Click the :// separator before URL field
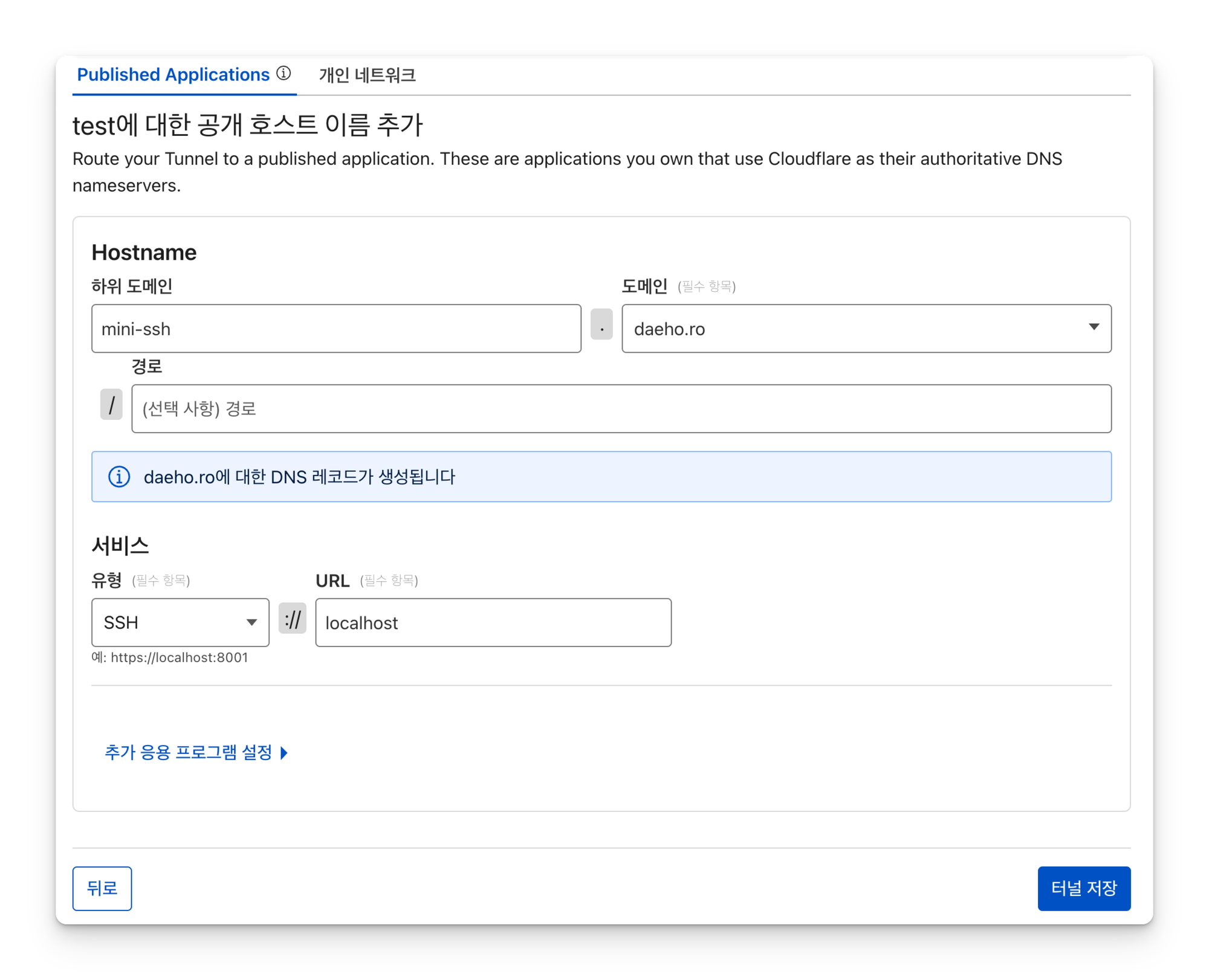The width and height of the screenshot is (1209, 980). click(293, 619)
